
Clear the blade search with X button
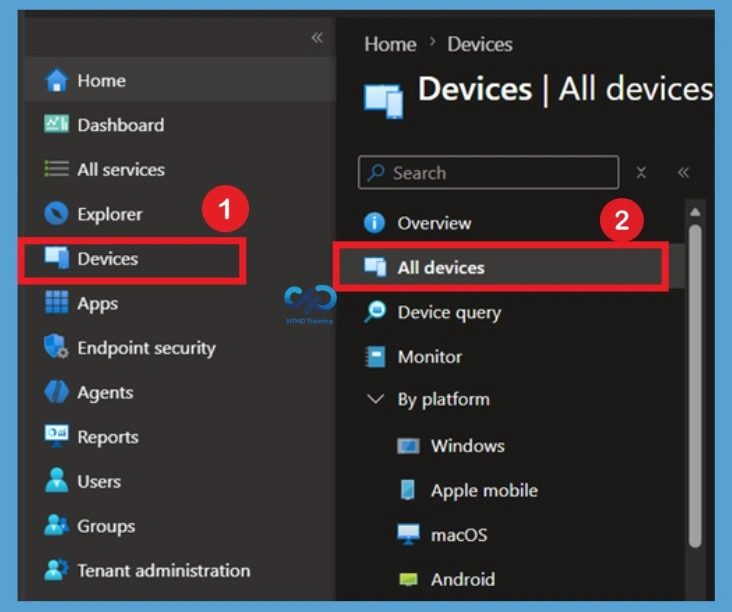click(641, 172)
